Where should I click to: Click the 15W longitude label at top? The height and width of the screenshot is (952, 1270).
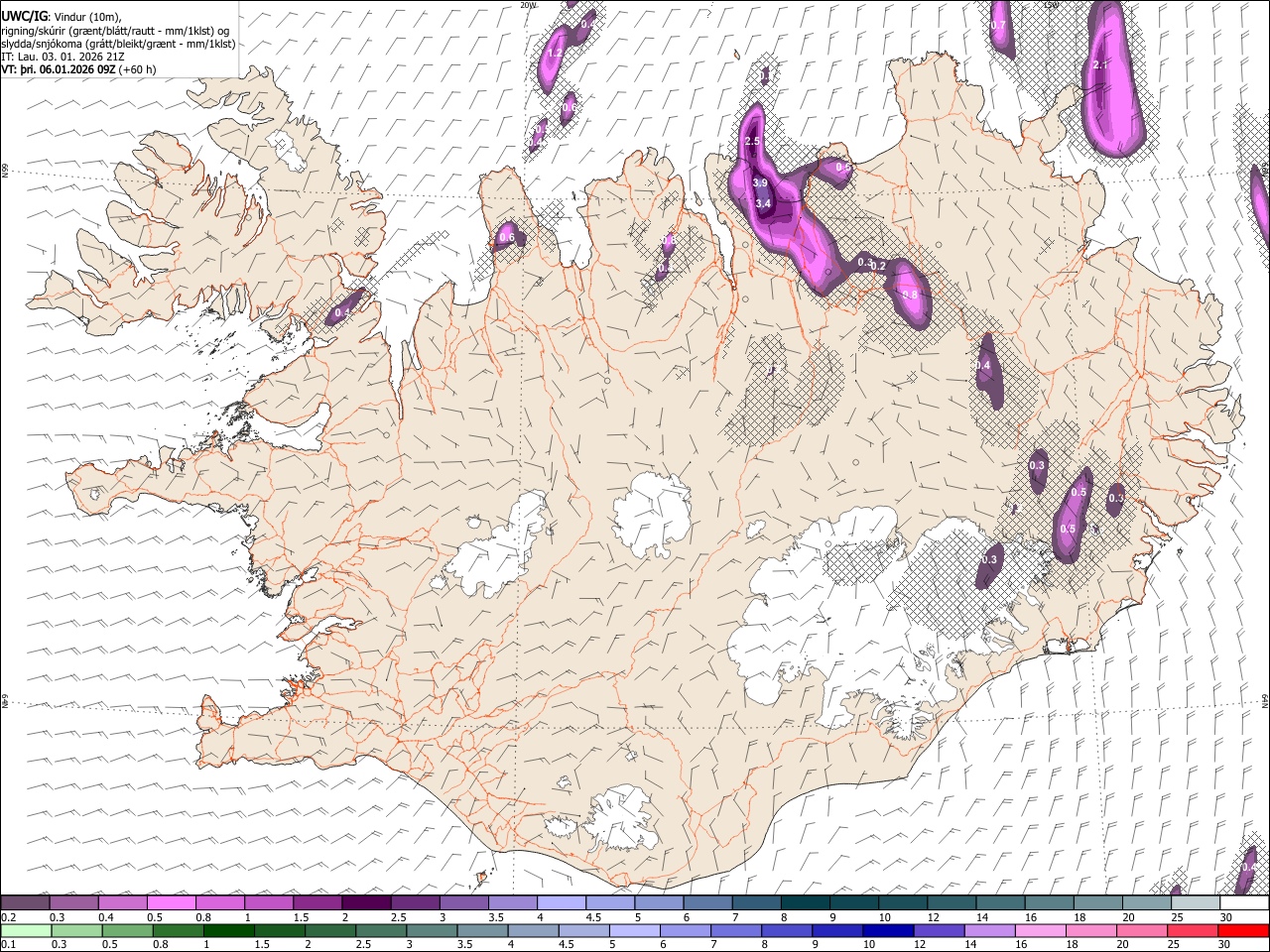tap(1051, 5)
